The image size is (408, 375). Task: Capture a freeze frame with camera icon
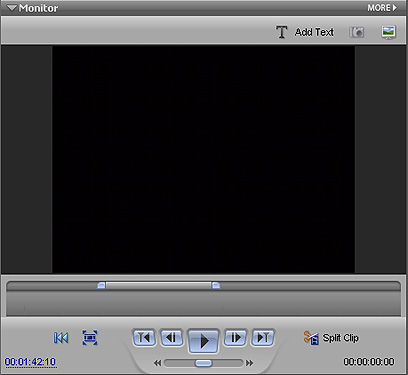click(357, 32)
